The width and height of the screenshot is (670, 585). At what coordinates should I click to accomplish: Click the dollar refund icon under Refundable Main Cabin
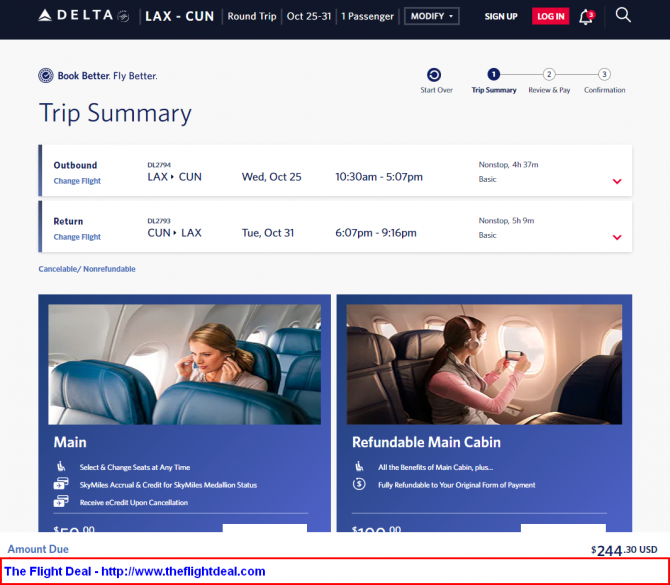coord(359,485)
